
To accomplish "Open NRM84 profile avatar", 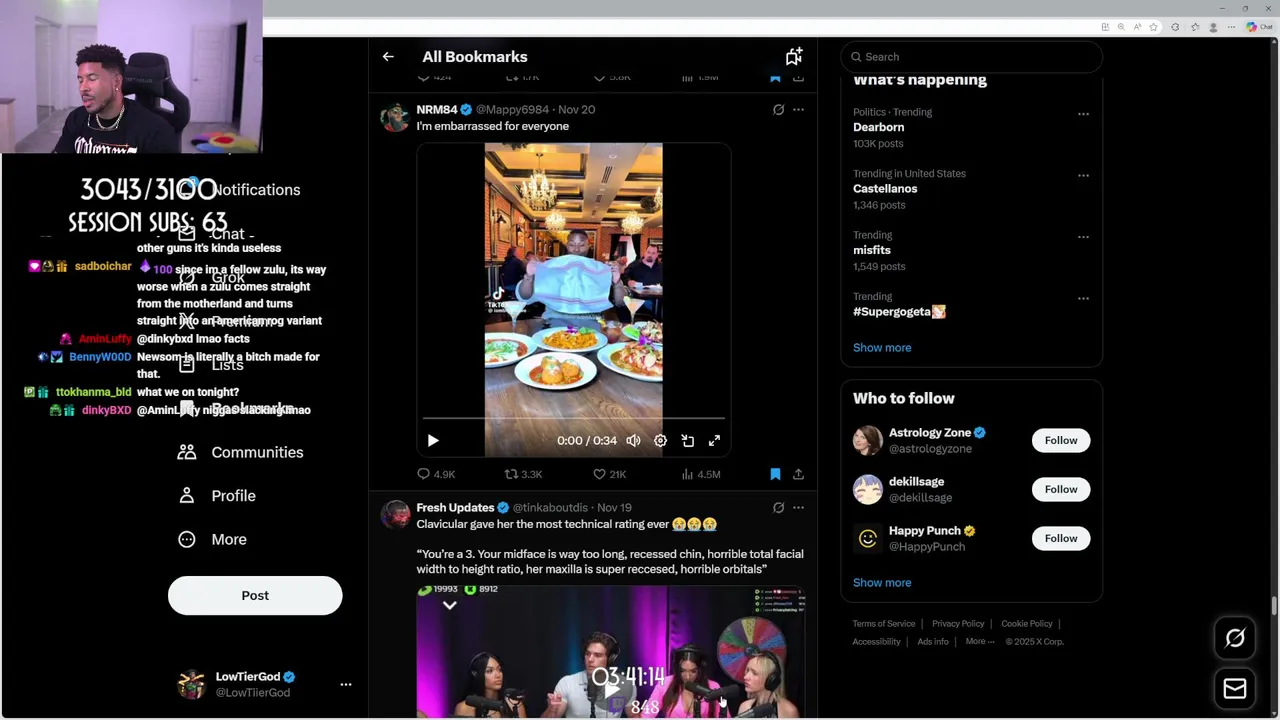I will coord(396,117).
